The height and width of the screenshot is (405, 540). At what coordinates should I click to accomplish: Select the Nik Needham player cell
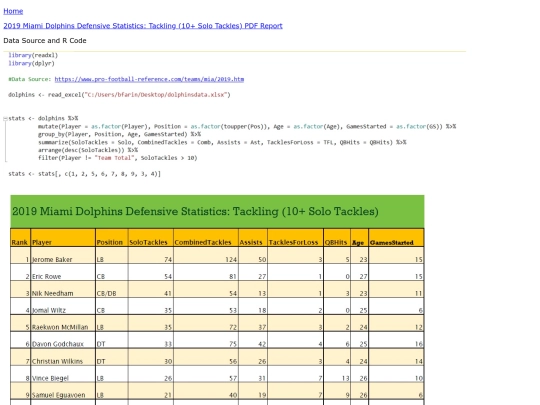coord(63,289)
